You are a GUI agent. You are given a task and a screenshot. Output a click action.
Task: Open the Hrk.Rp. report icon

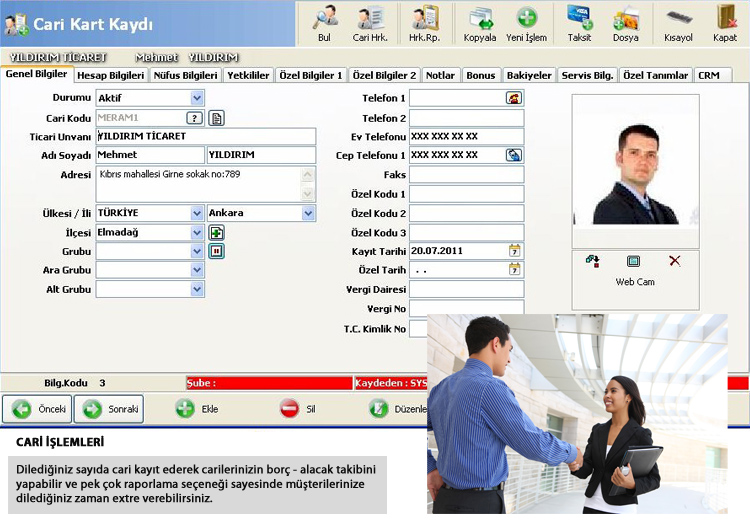pyautogui.click(x=425, y=22)
